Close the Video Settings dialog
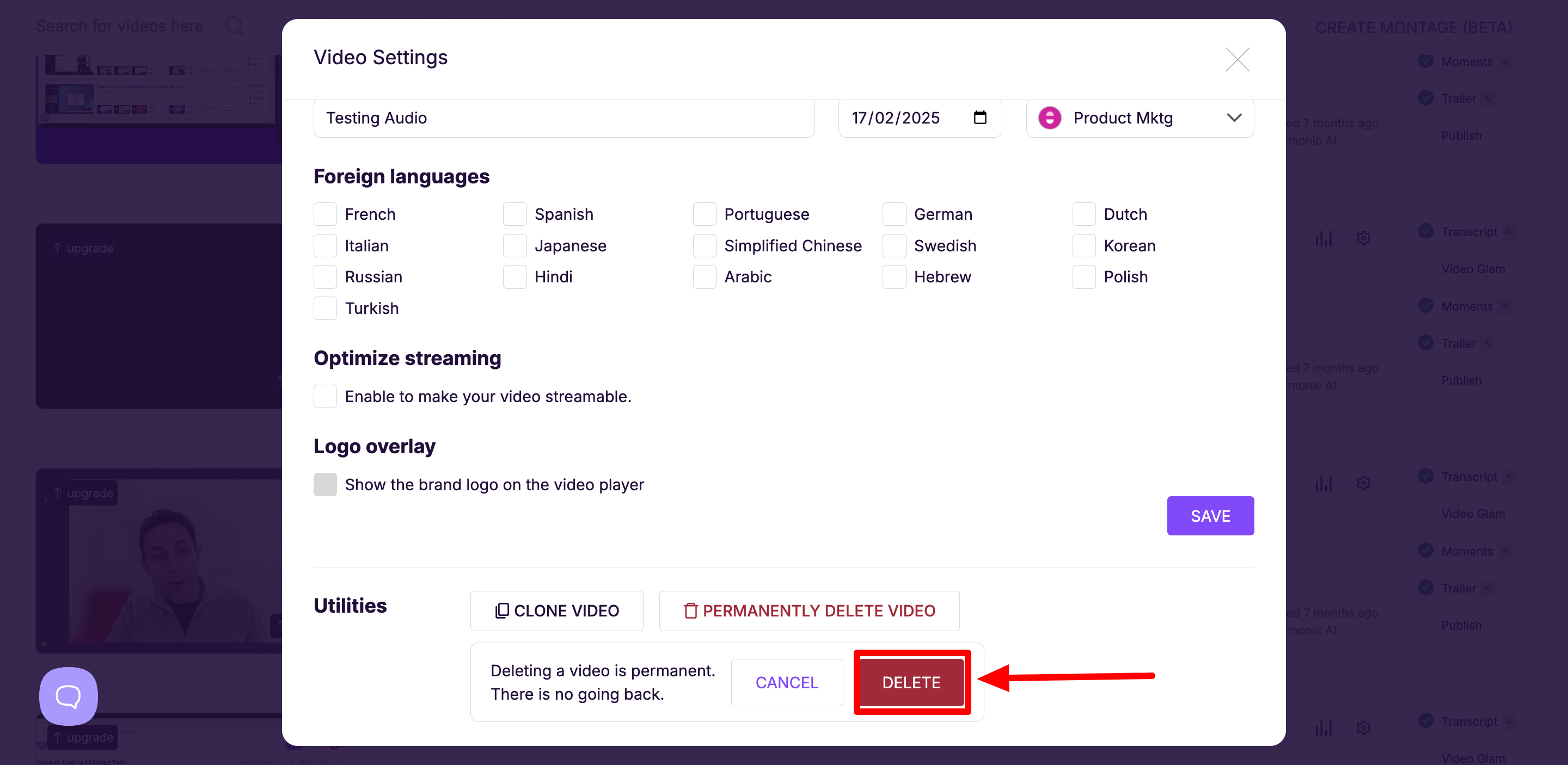Viewport: 1568px width, 765px height. coord(1237,60)
